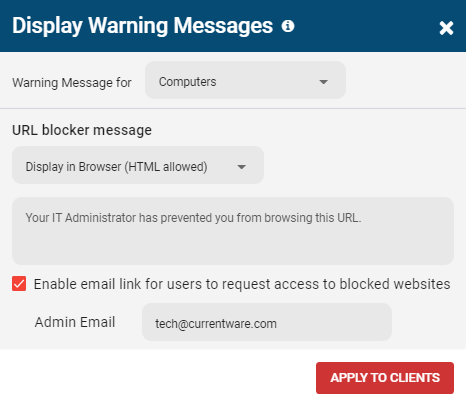
Task: Click empty space below the message text line
Action: [233, 247]
